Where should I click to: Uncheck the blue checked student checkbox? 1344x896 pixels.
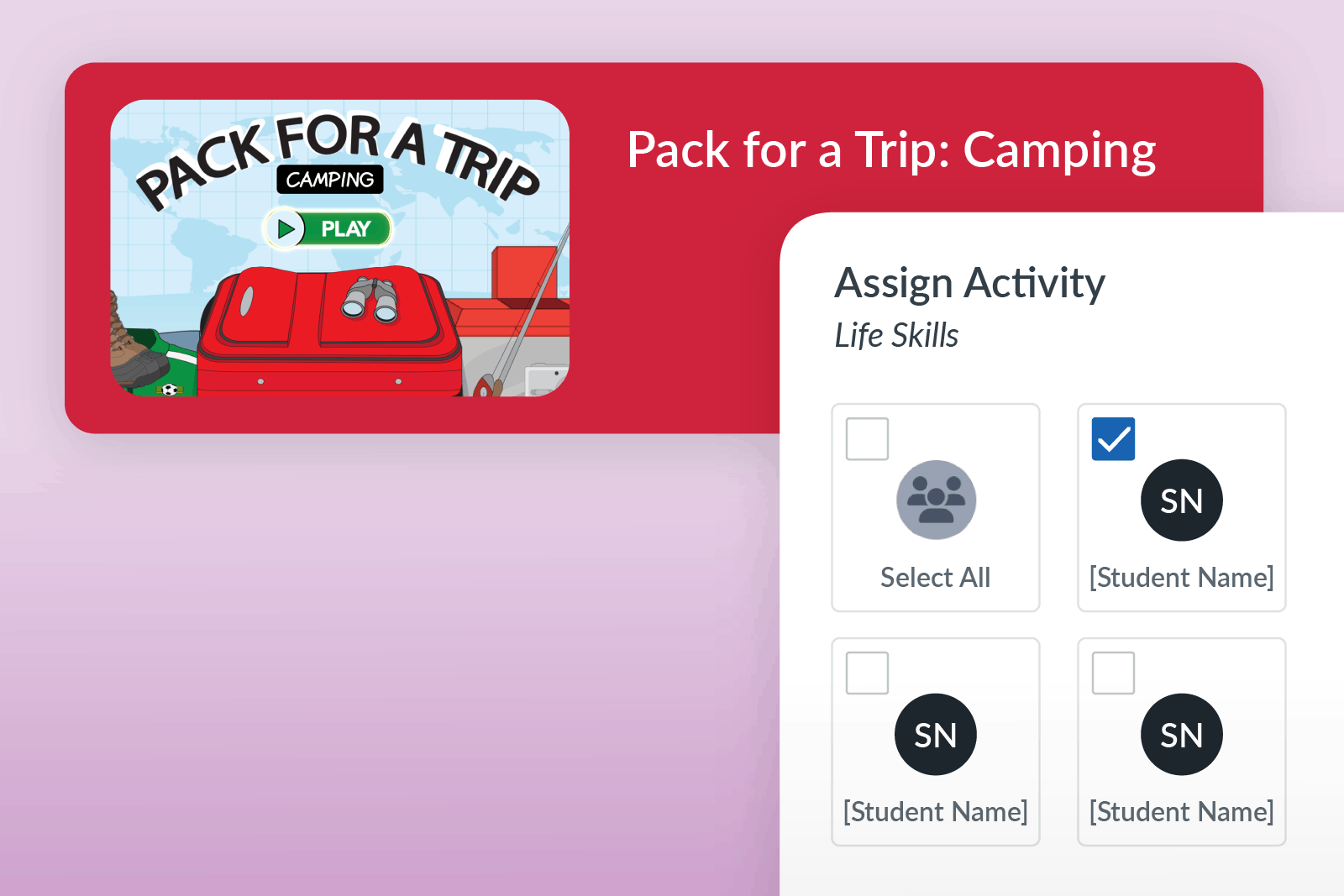(1113, 439)
